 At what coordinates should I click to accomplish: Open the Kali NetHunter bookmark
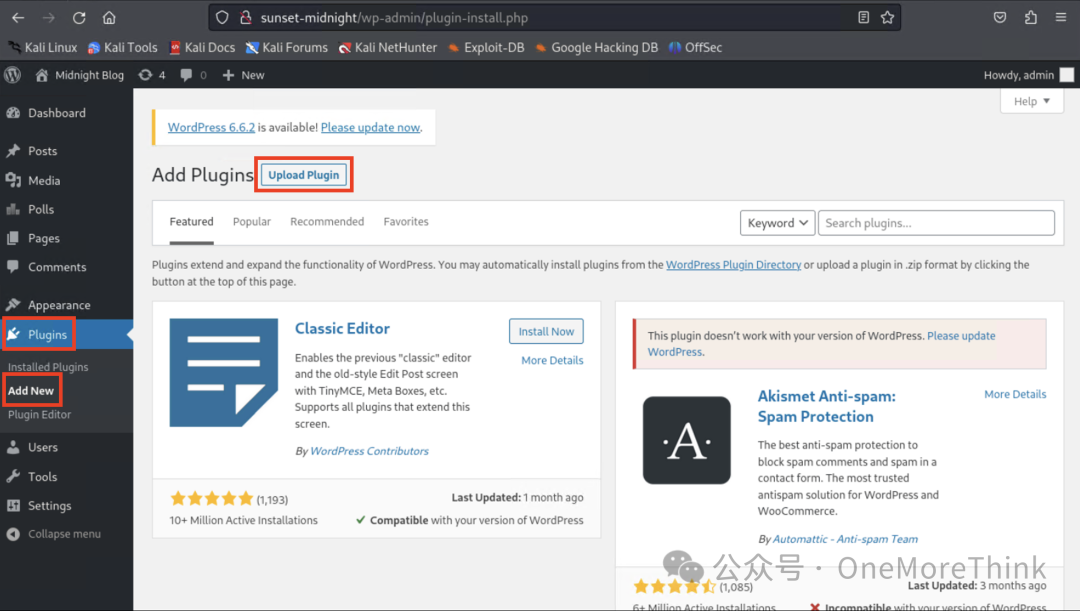point(388,48)
